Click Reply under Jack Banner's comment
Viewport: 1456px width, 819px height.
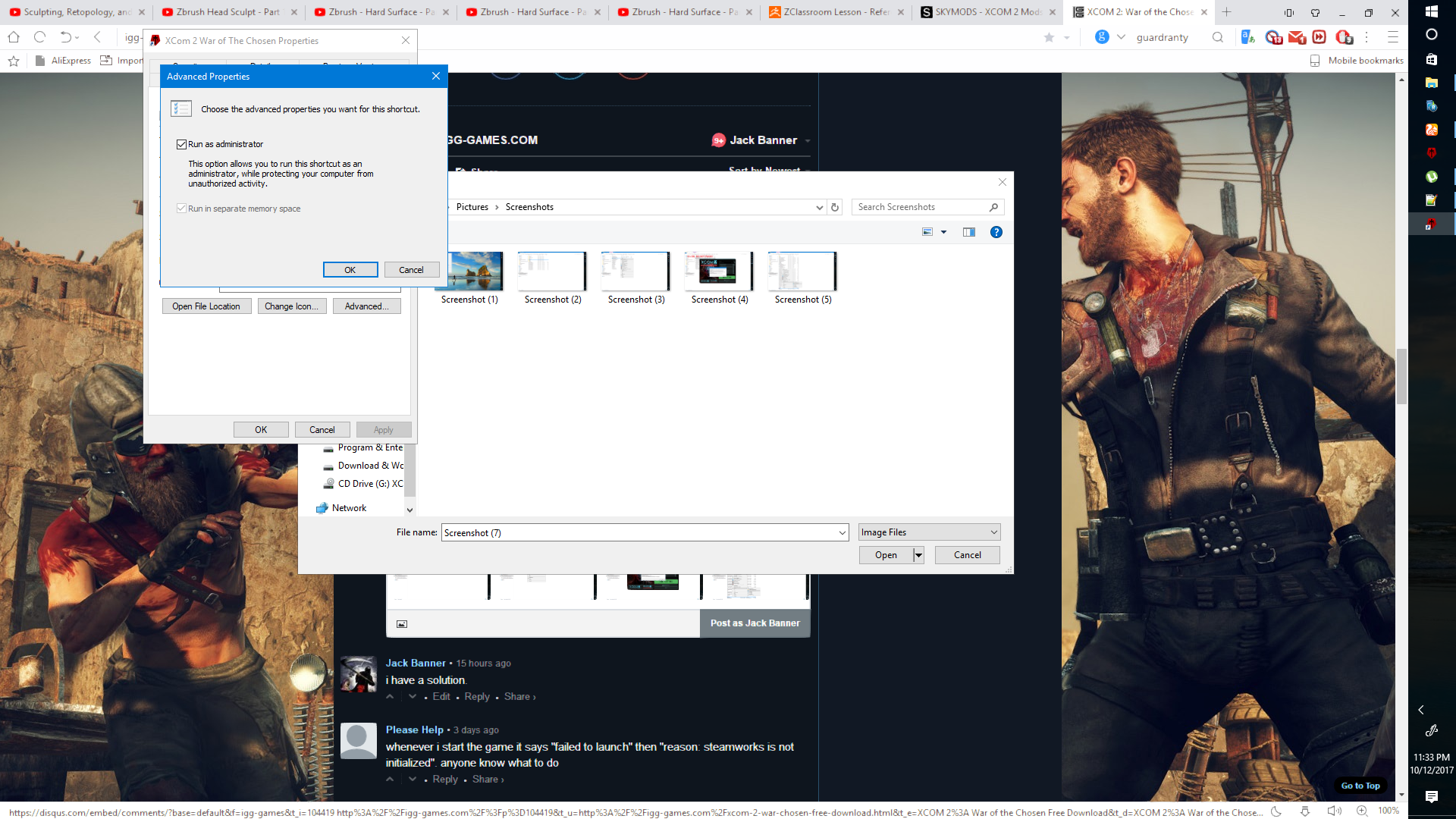click(477, 696)
